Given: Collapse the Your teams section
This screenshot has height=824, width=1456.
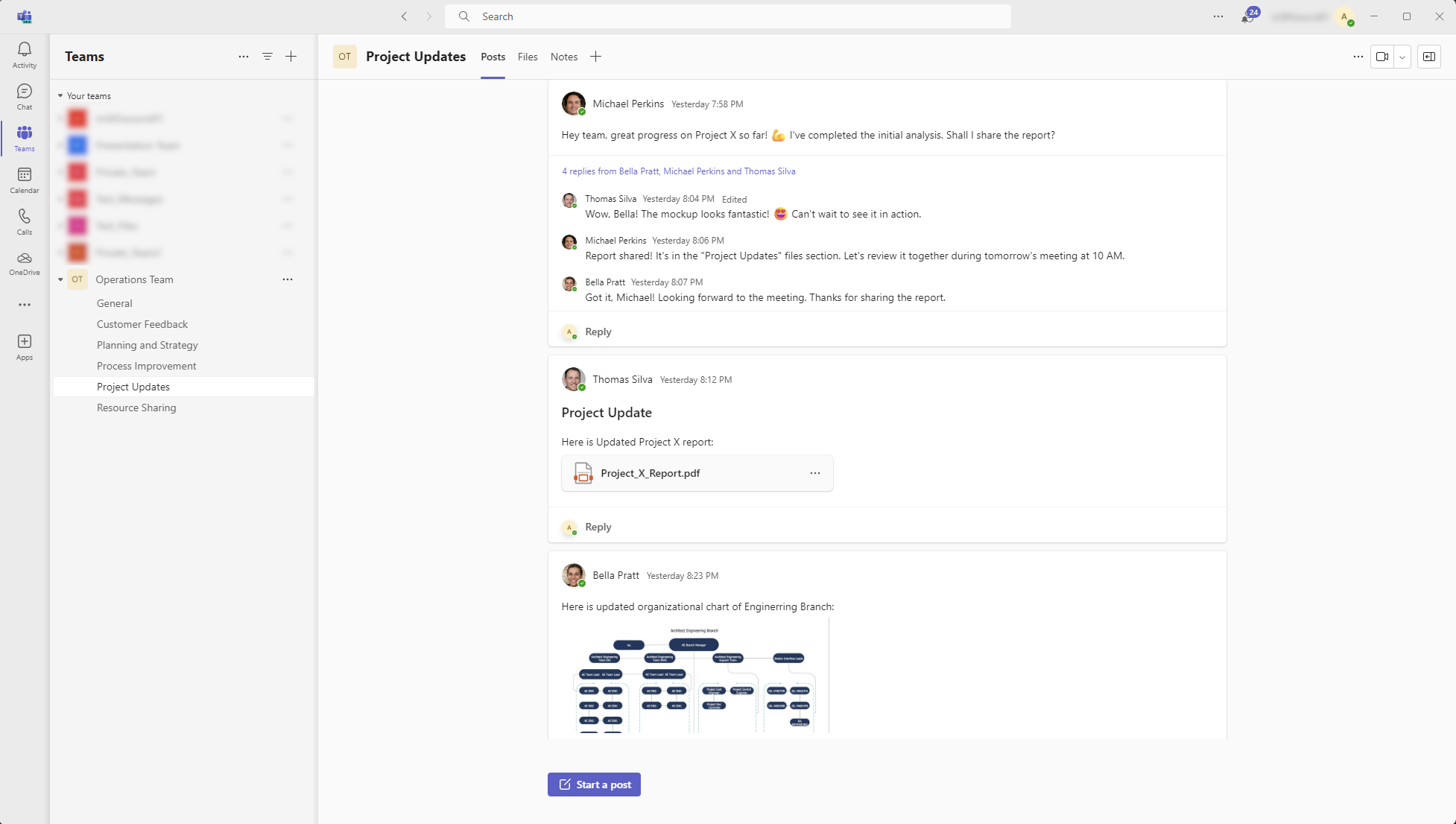Looking at the screenshot, I should pos(60,96).
